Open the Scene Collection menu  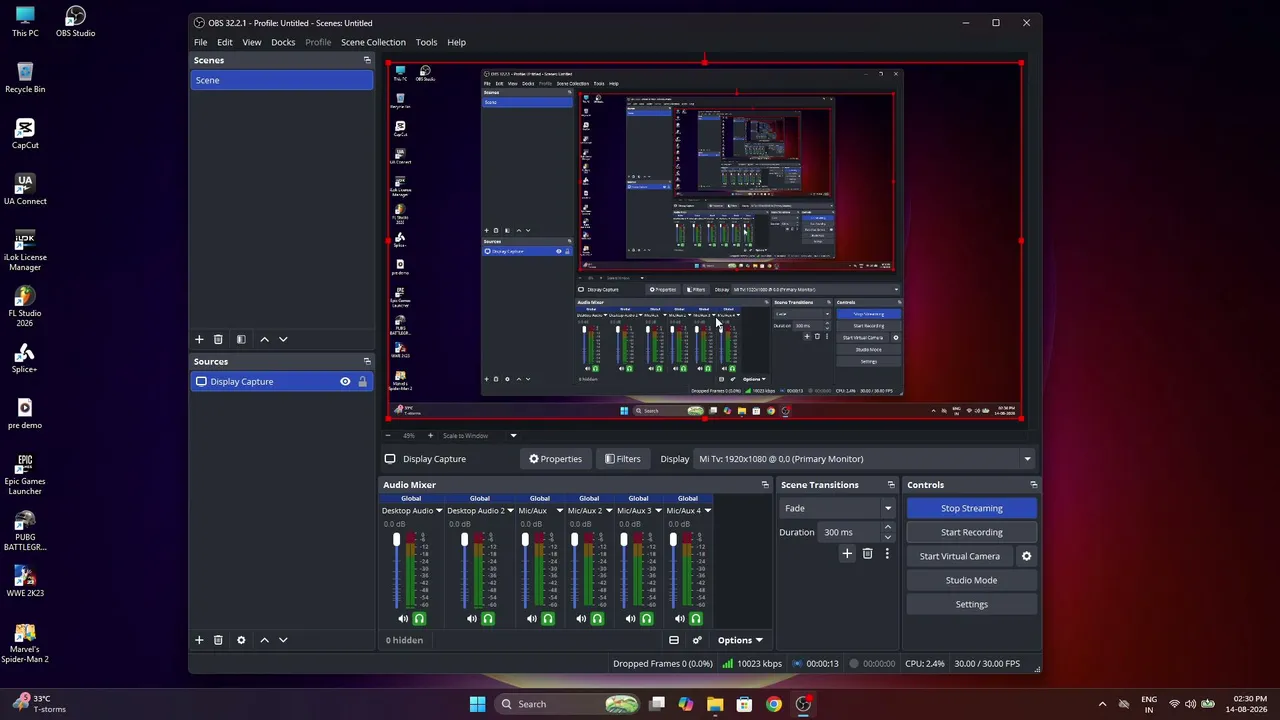coord(373,42)
